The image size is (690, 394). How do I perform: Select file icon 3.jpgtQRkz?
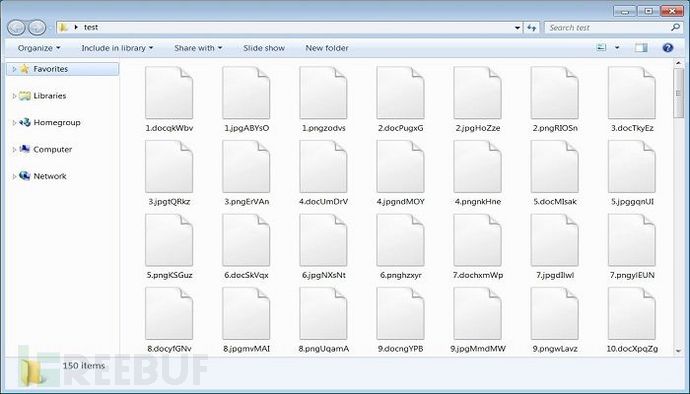(x=169, y=166)
